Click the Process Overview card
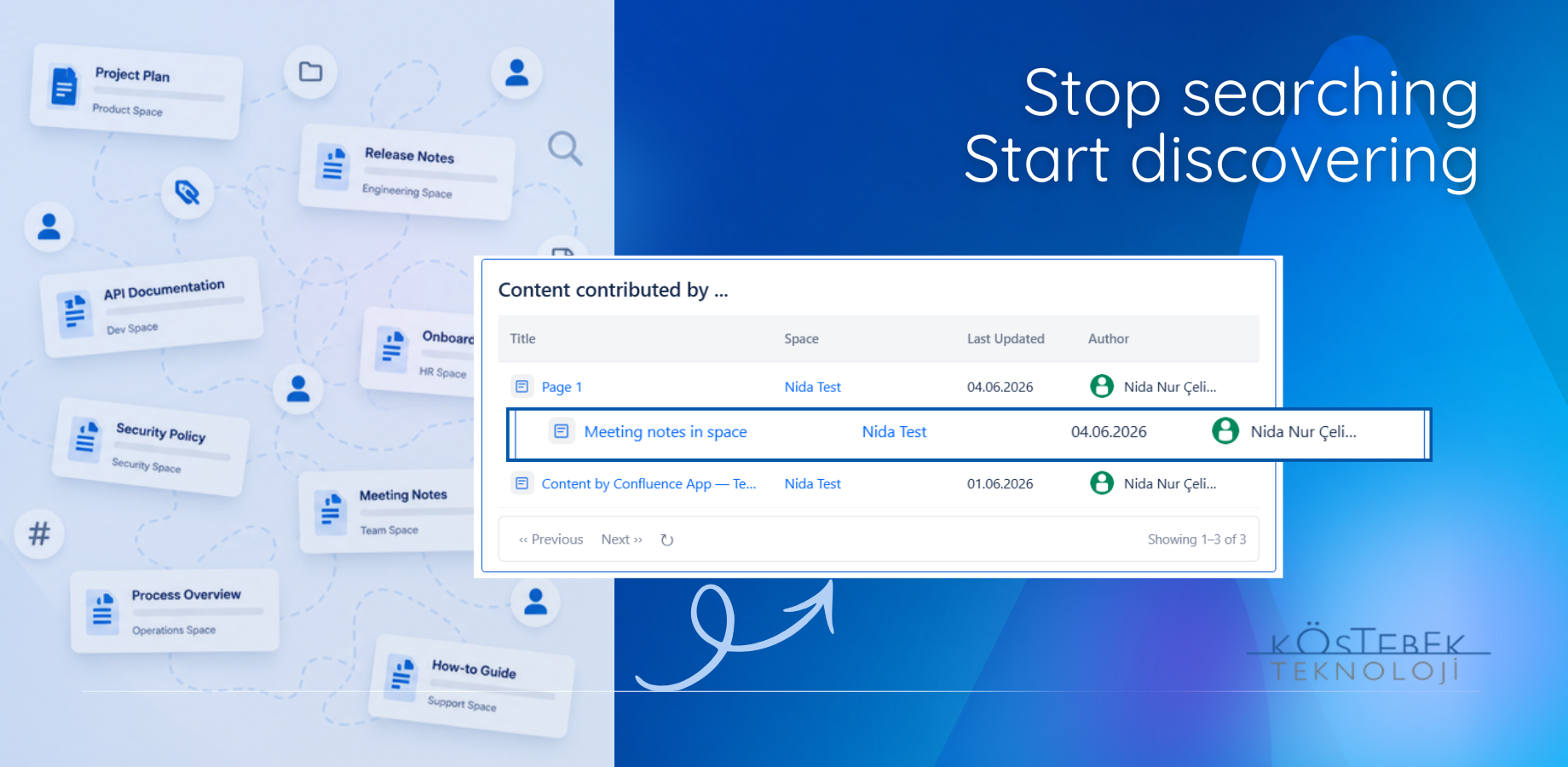The width and height of the screenshot is (1568, 767). pos(175,611)
